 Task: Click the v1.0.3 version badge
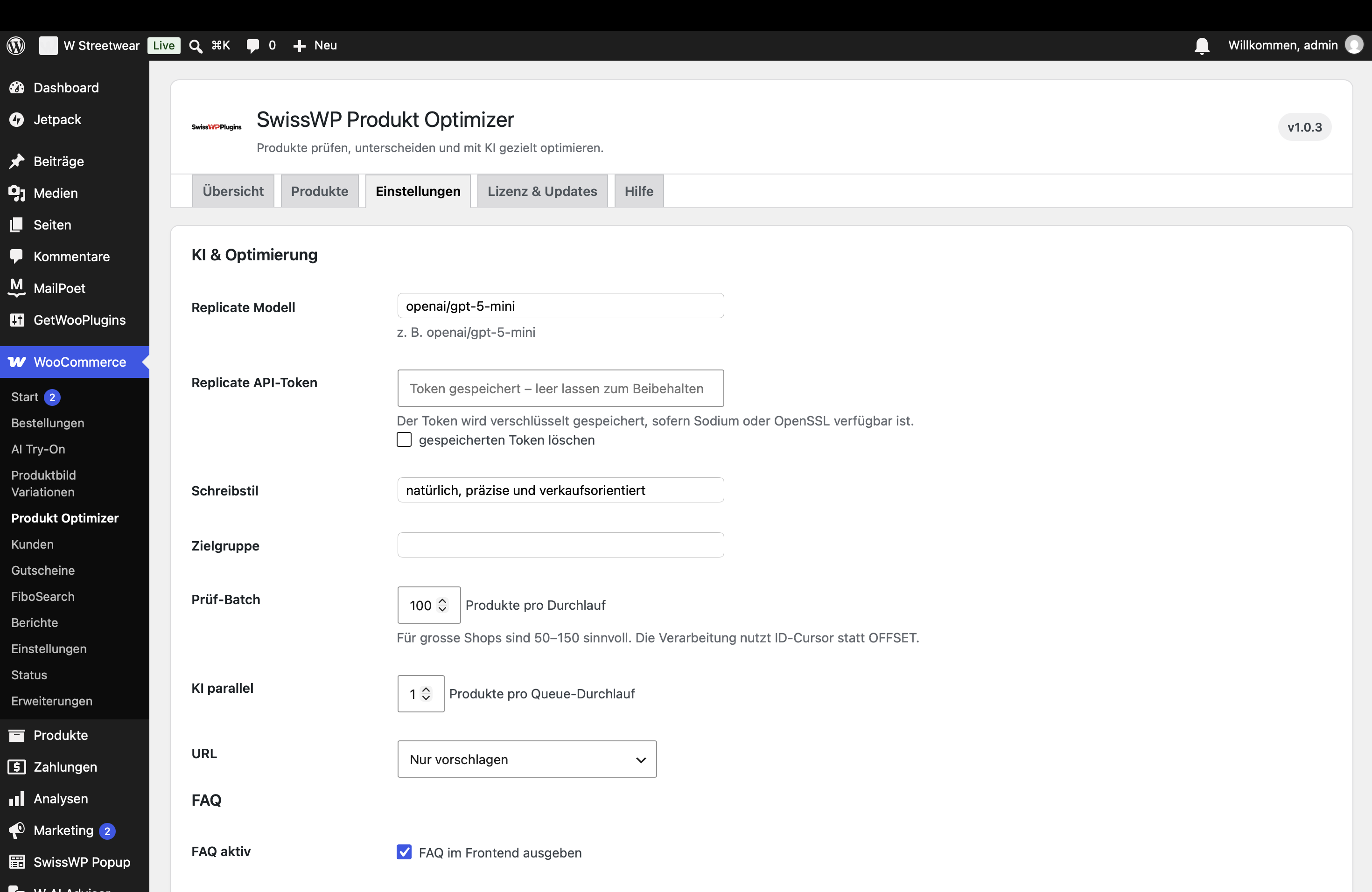[1304, 127]
